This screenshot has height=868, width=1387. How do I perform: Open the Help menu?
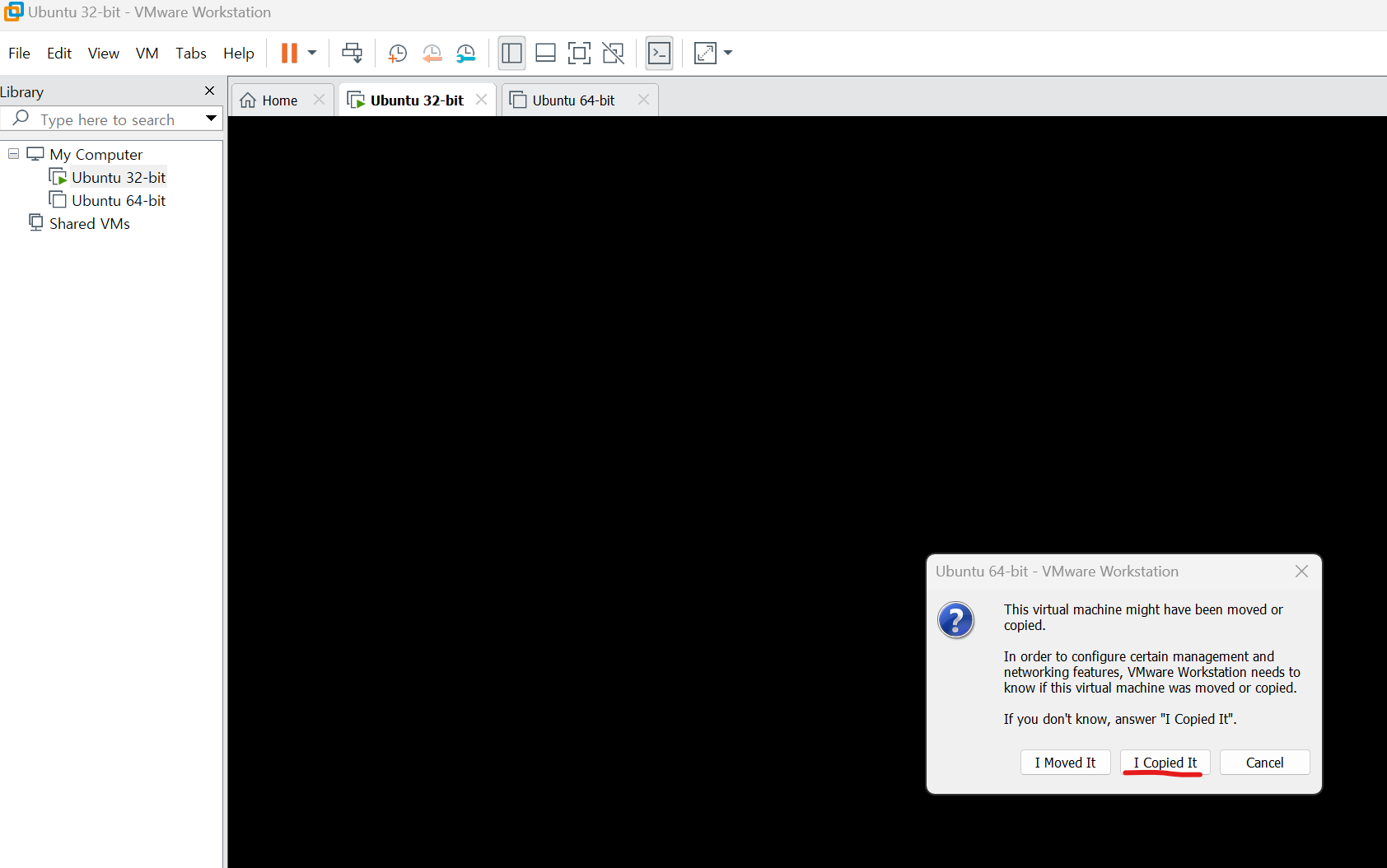pyautogui.click(x=239, y=54)
